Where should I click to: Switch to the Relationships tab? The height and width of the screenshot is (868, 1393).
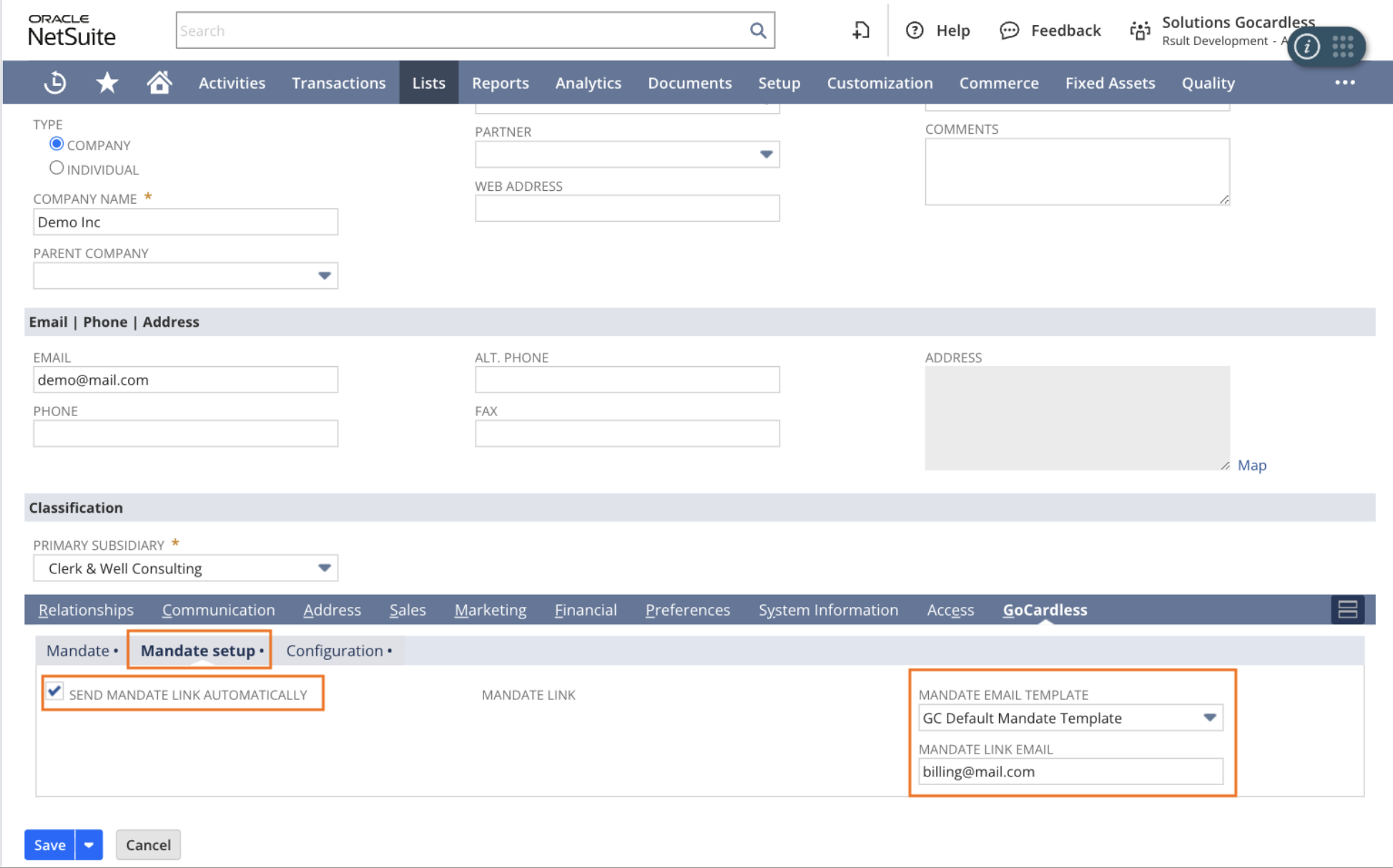pyautogui.click(x=86, y=610)
